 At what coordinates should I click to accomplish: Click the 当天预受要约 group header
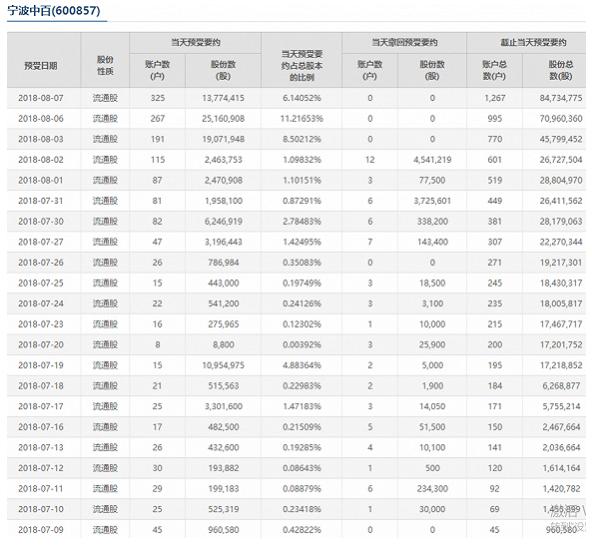[x=195, y=42]
